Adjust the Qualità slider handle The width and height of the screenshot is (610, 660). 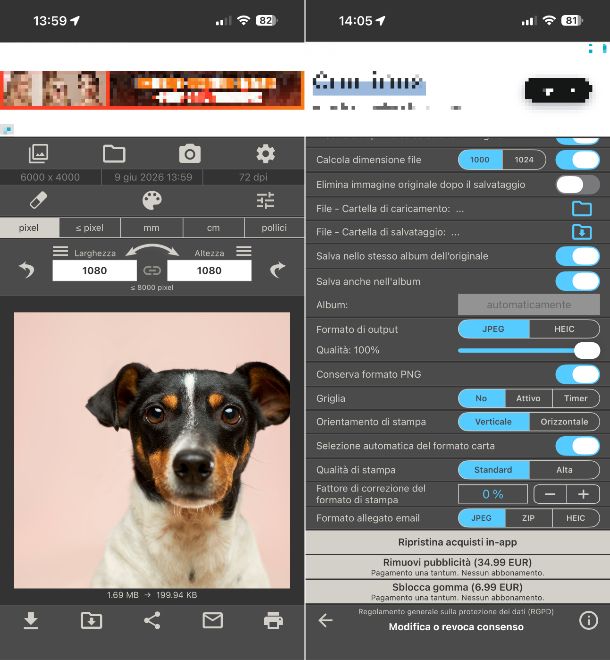pos(587,350)
